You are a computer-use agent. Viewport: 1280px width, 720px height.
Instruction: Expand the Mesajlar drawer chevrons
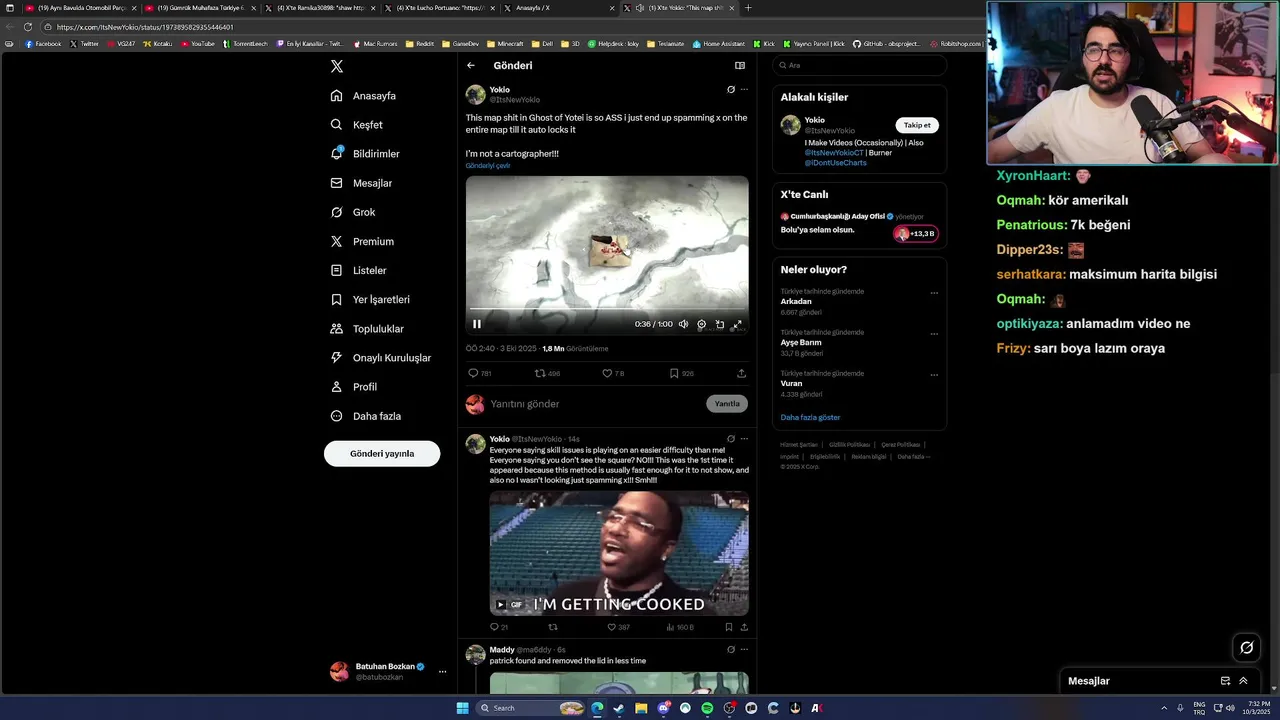point(1243,681)
